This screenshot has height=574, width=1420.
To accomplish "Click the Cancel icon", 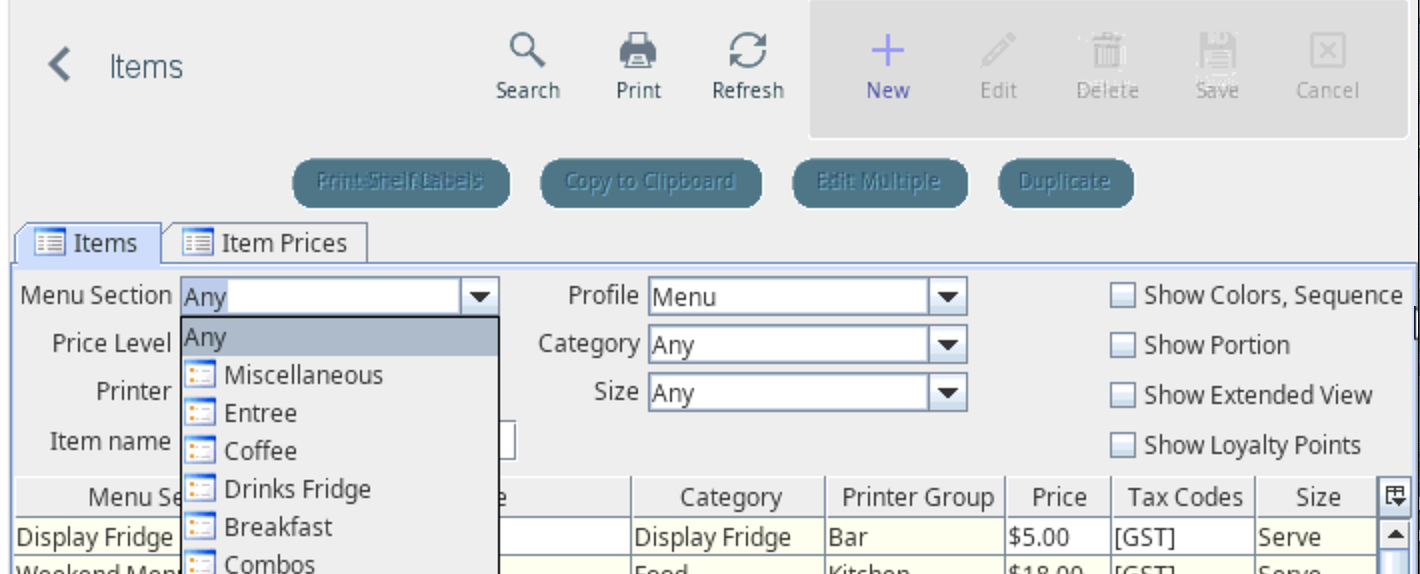I will pyautogui.click(x=1327, y=51).
